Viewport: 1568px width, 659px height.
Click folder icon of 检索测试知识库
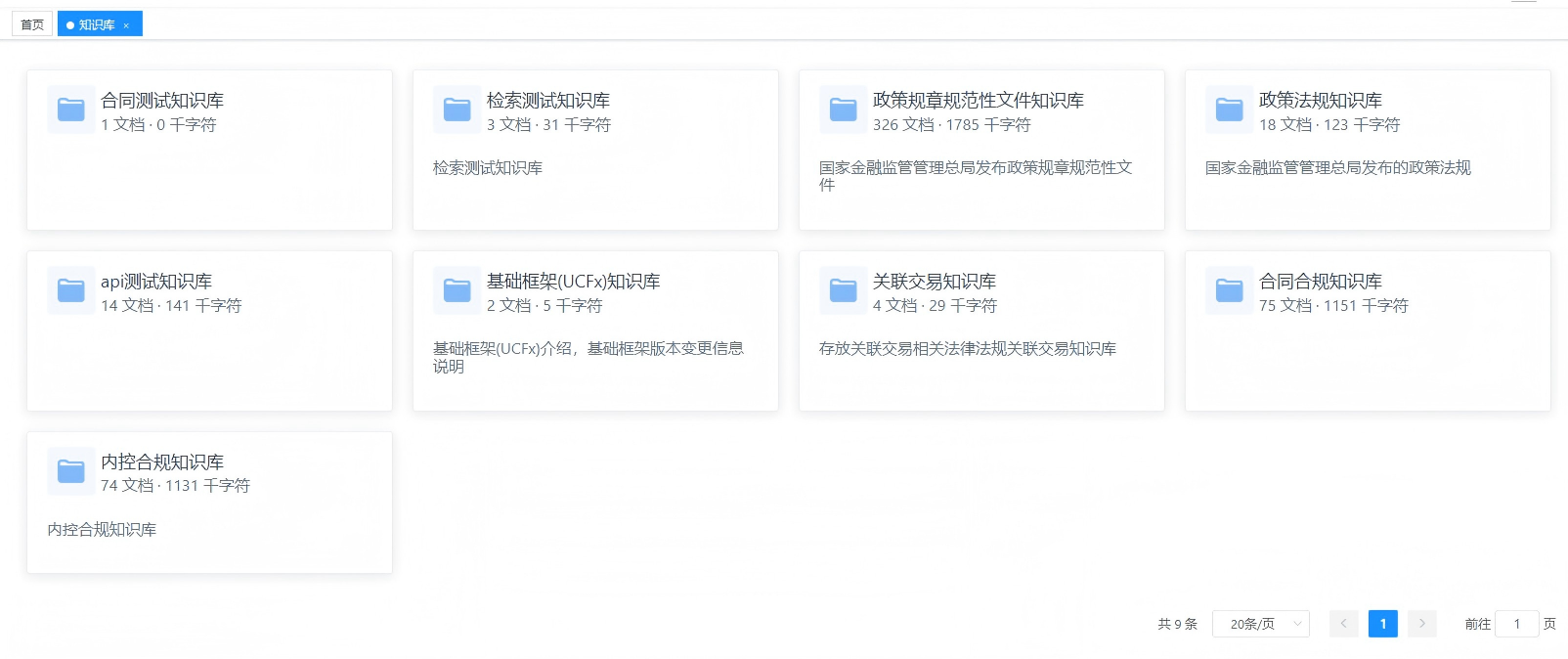coord(457,110)
